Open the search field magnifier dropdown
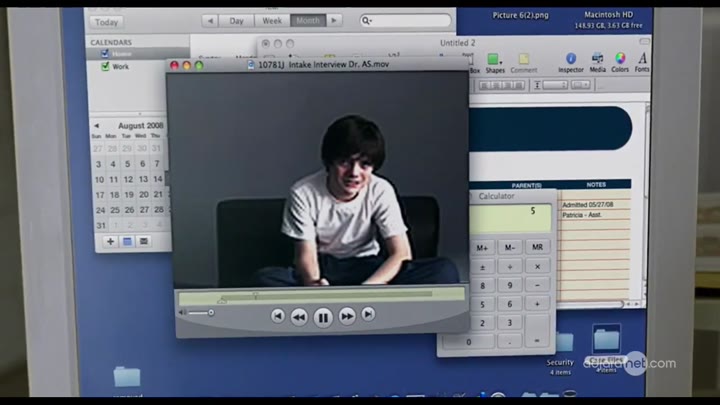The height and width of the screenshot is (405, 720). pyautogui.click(x=368, y=20)
